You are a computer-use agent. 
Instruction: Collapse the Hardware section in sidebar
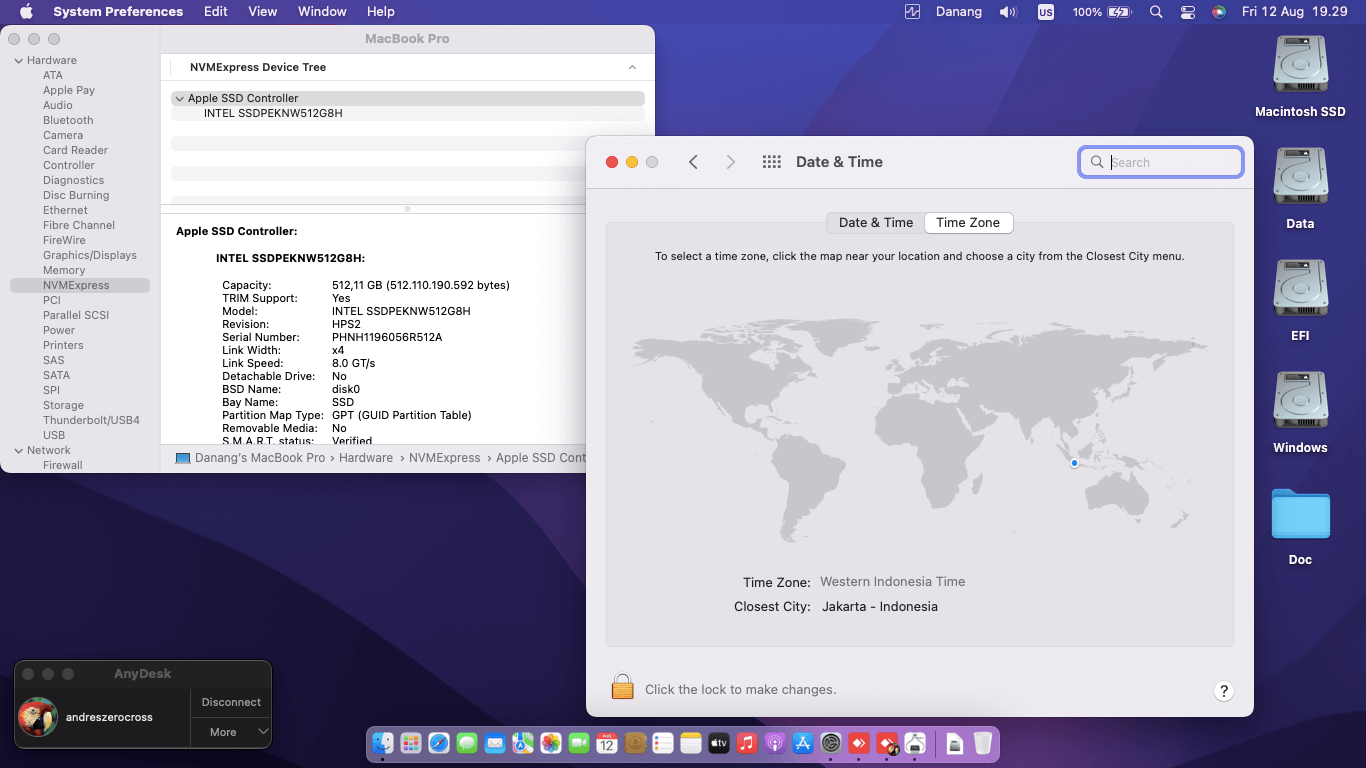point(18,61)
